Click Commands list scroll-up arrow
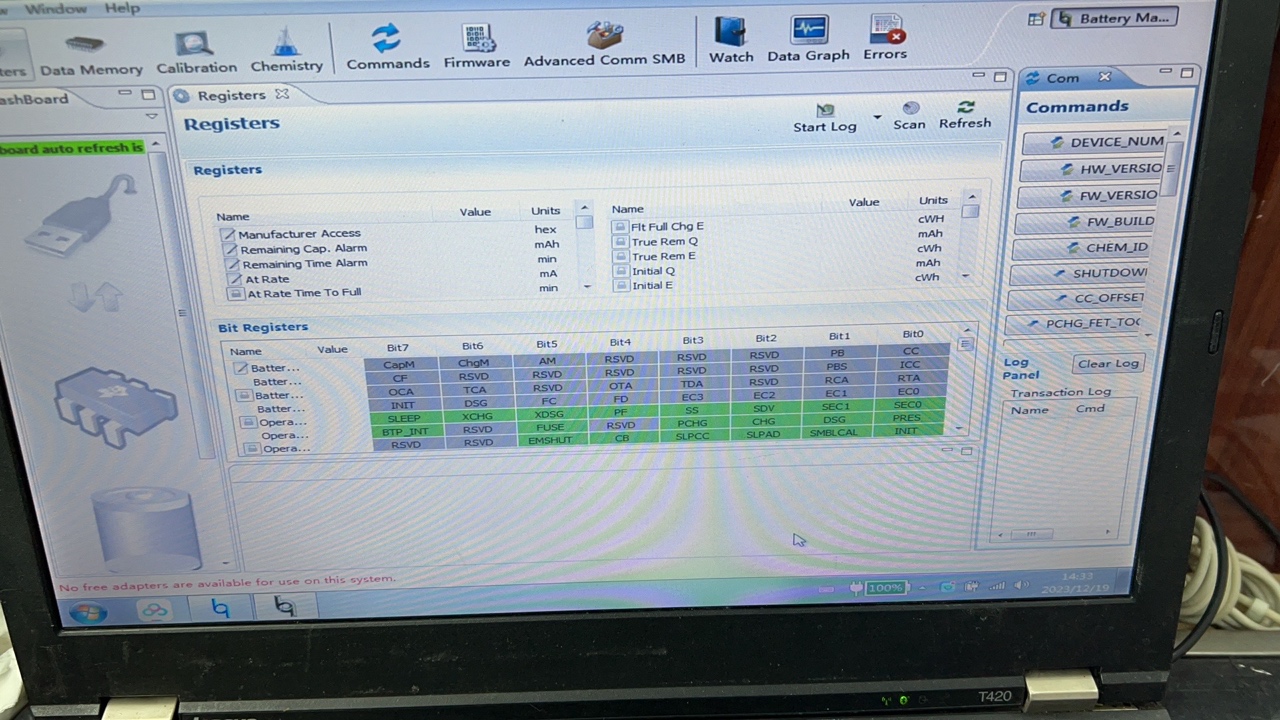This screenshot has width=1280, height=720. (1177, 134)
